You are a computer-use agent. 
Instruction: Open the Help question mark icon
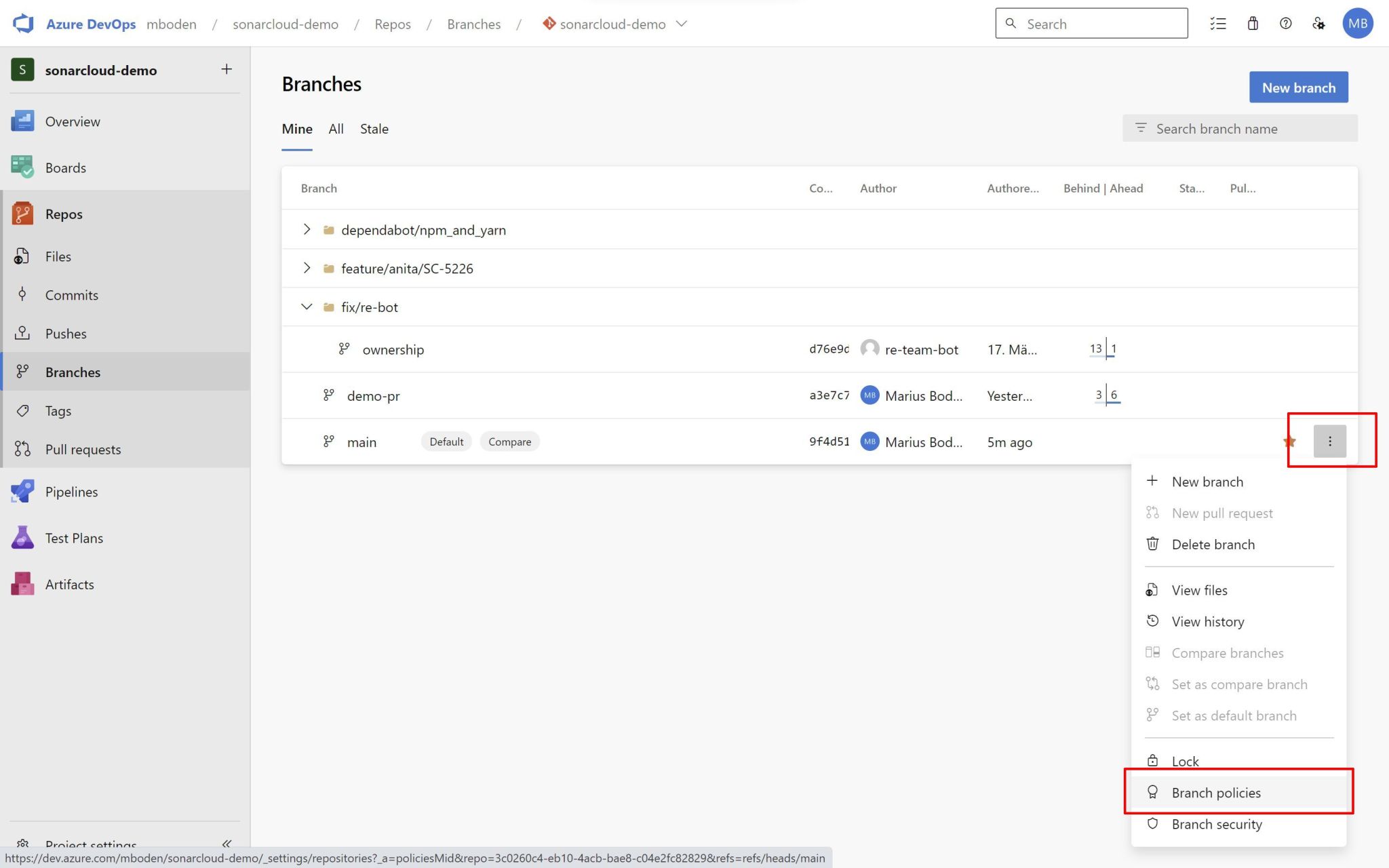pos(1285,23)
